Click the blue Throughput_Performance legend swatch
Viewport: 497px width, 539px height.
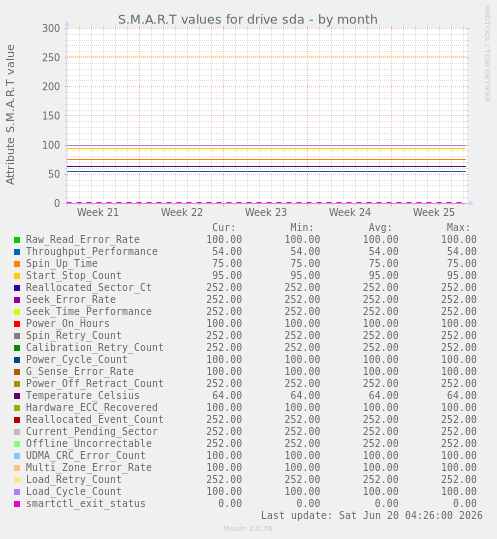click(x=17, y=252)
